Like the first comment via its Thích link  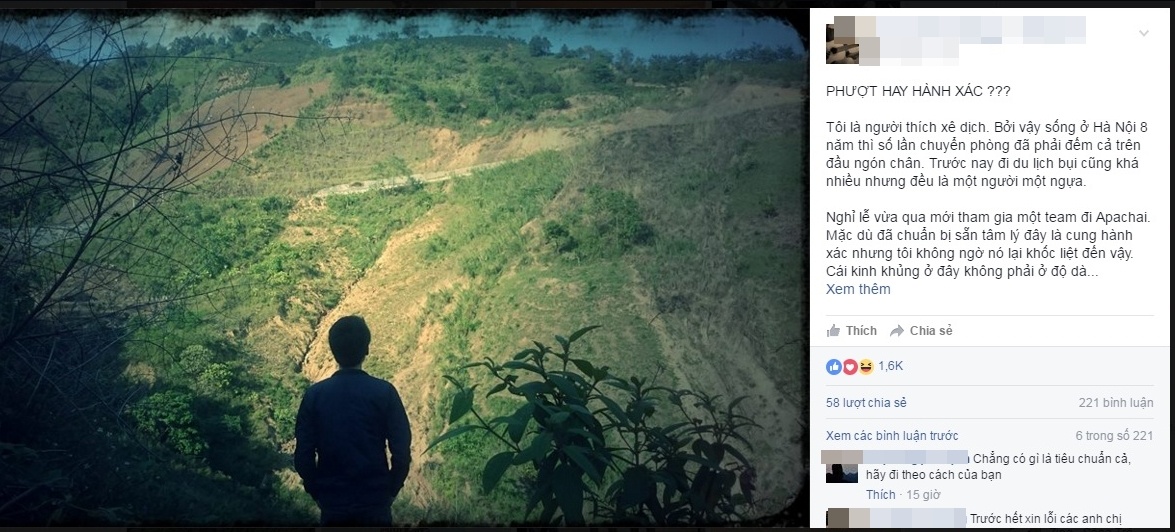pyautogui.click(x=881, y=494)
